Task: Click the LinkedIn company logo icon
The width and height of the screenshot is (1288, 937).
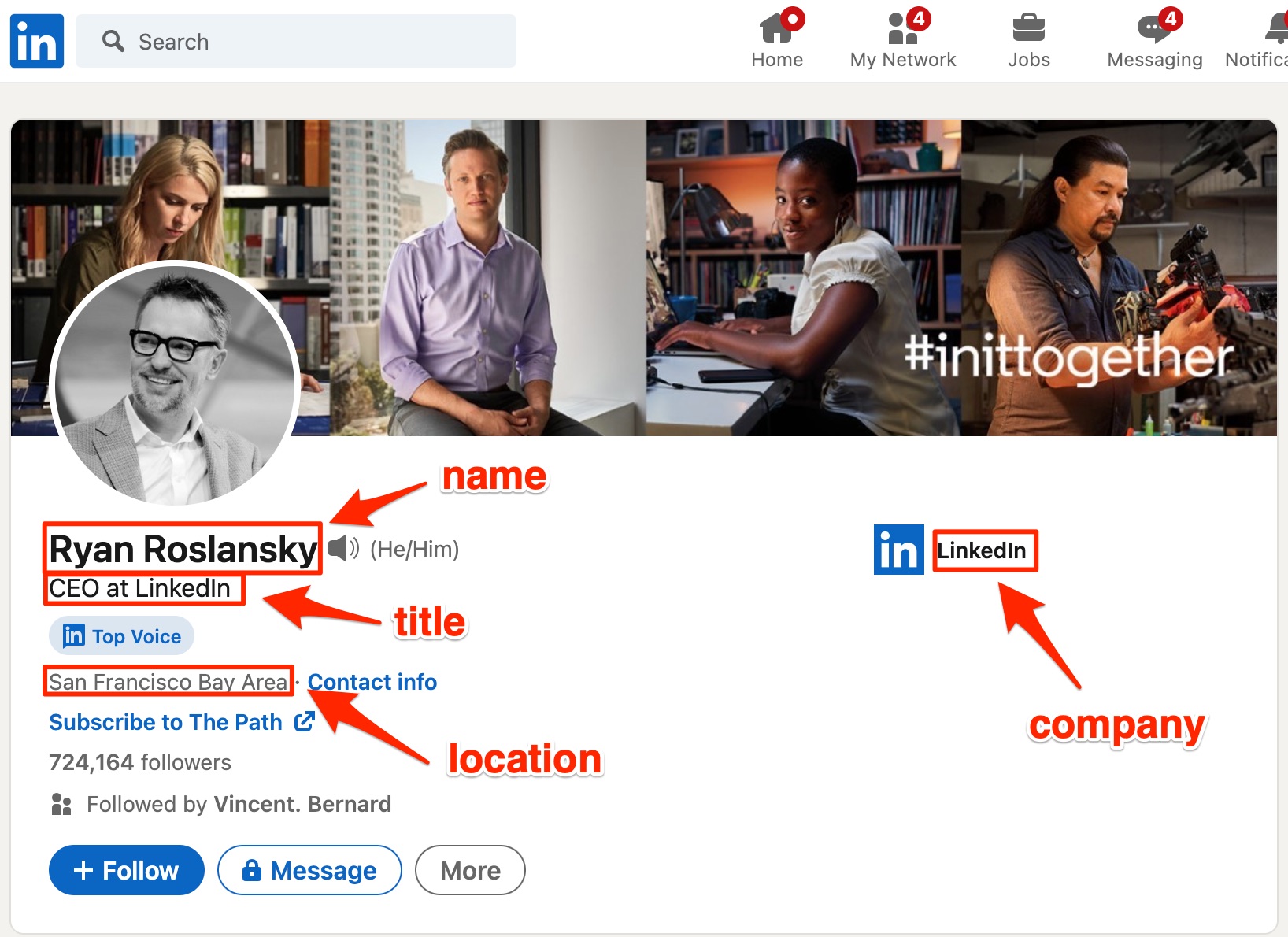Action: (x=899, y=550)
